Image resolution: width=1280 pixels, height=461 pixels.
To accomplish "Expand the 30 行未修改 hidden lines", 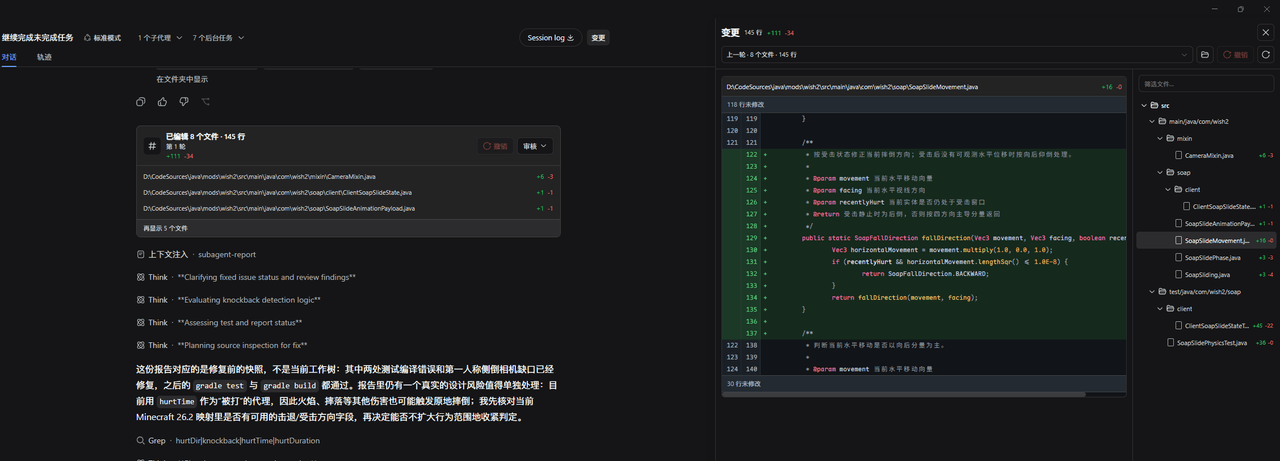I will click(926, 383).
